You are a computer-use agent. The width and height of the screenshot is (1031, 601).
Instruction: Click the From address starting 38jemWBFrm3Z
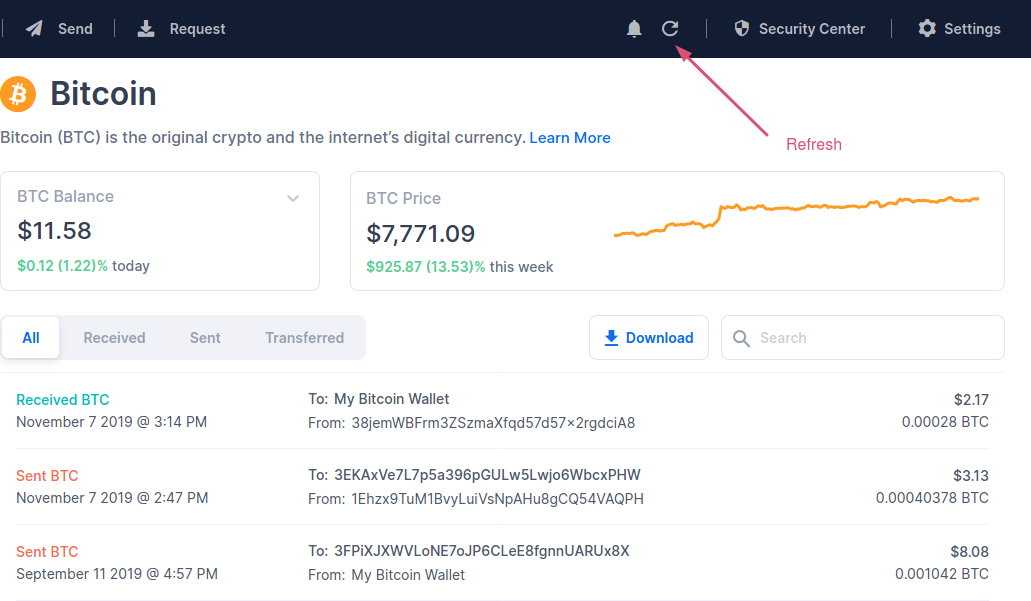[x=493, y=423]
